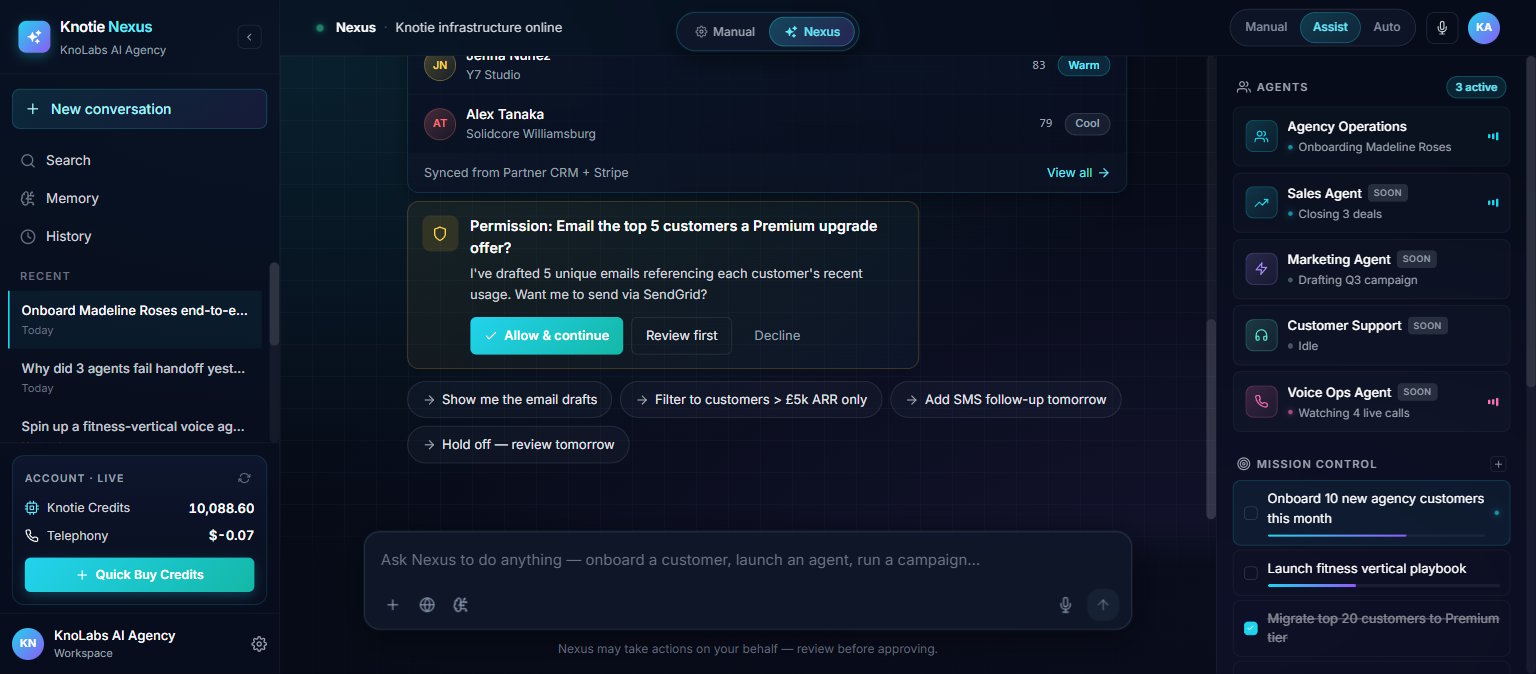Click Review first button
The image size is (1536, 674).
click(681, 336)
